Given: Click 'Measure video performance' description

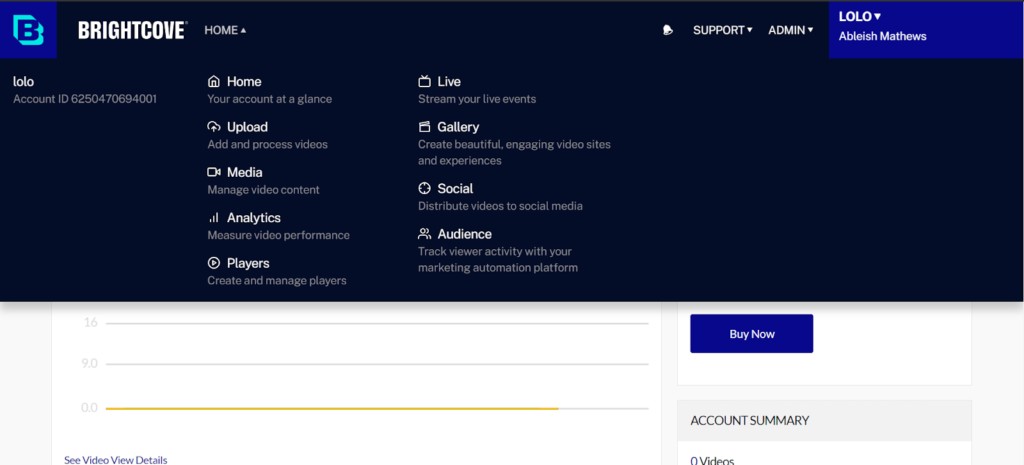Looking at the screenshot, I should pyautogui.click(x=279, y=235).
